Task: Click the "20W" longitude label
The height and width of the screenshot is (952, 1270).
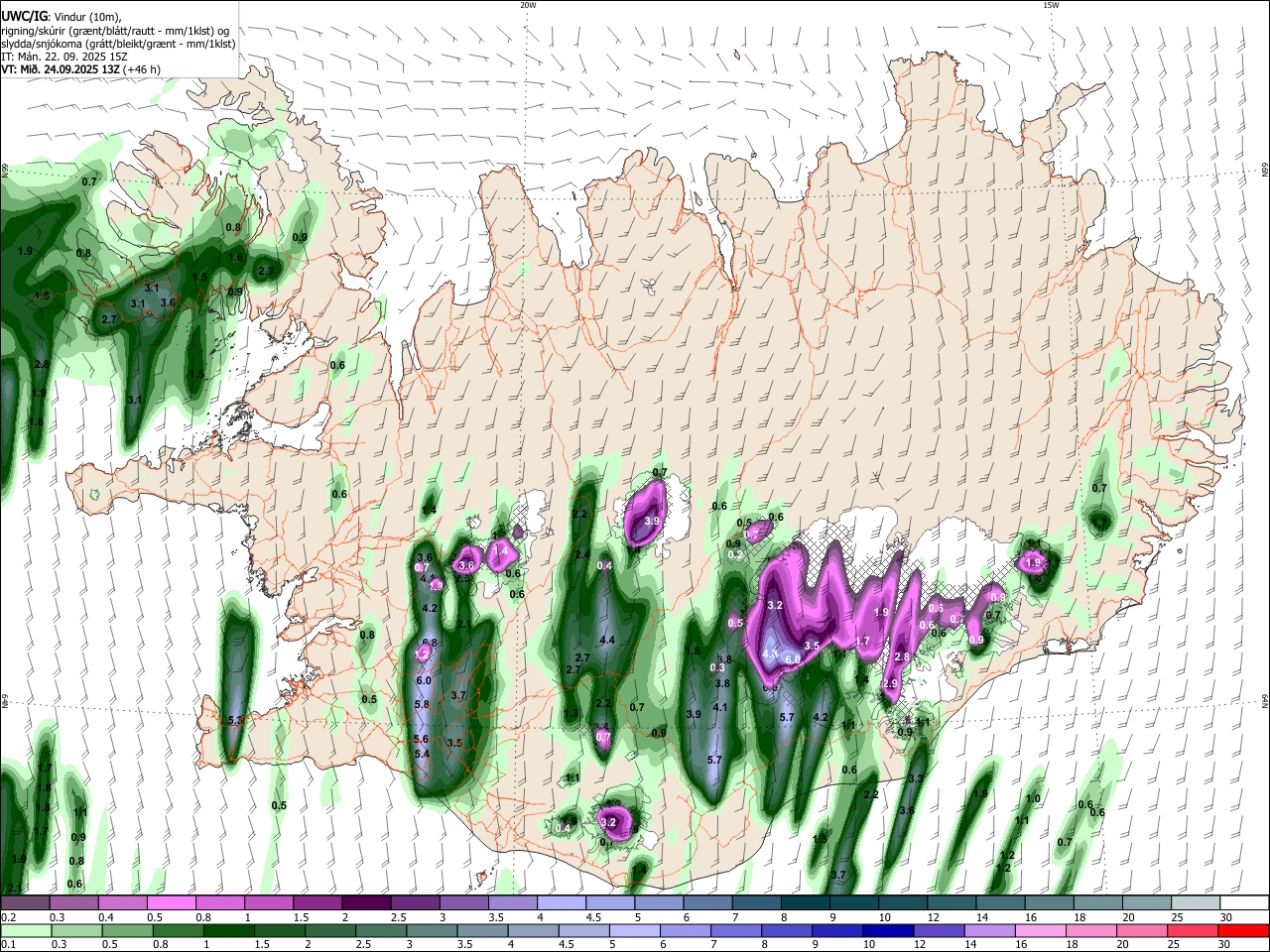Action: (528, 5)
